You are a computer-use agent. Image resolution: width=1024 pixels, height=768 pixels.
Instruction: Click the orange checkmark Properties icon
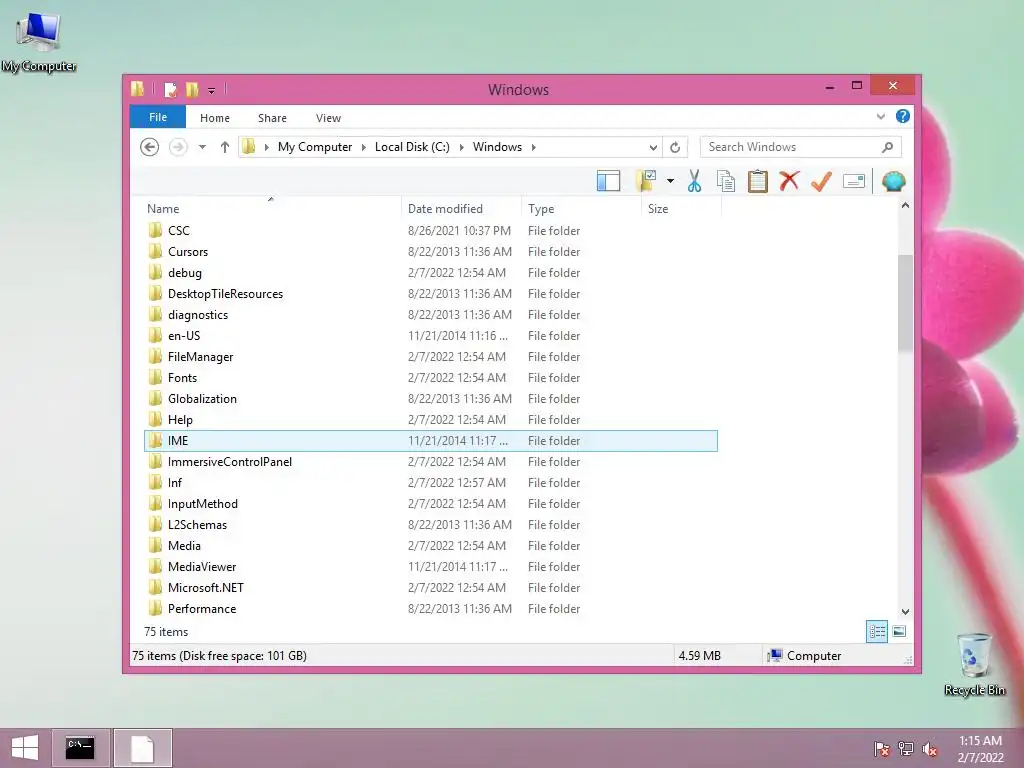click(x=821, y=181)
